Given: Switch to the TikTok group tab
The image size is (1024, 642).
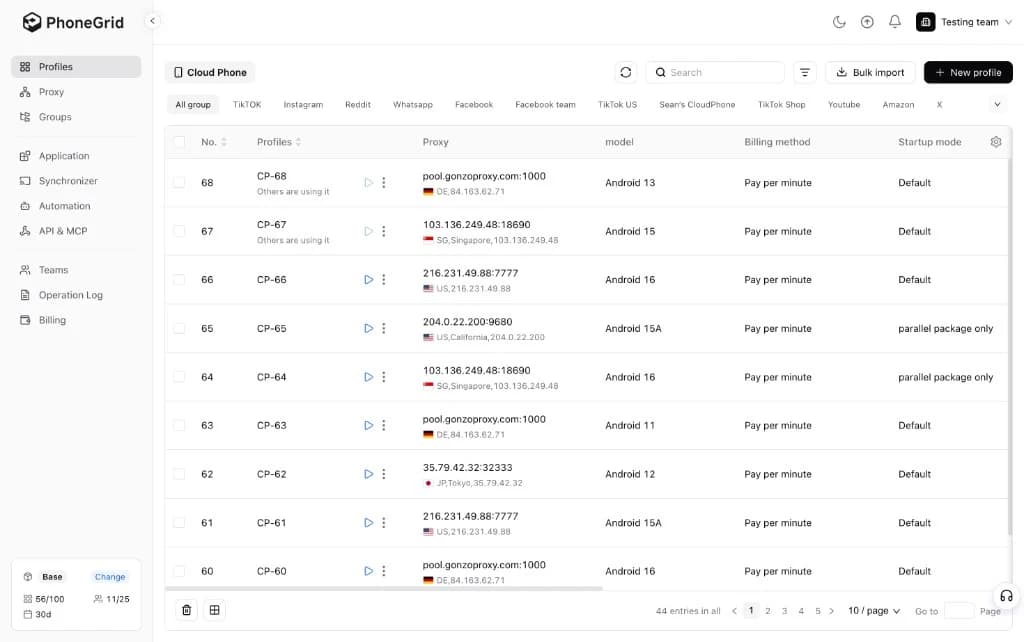Looking at the screenshot, I should click(247, 103).
